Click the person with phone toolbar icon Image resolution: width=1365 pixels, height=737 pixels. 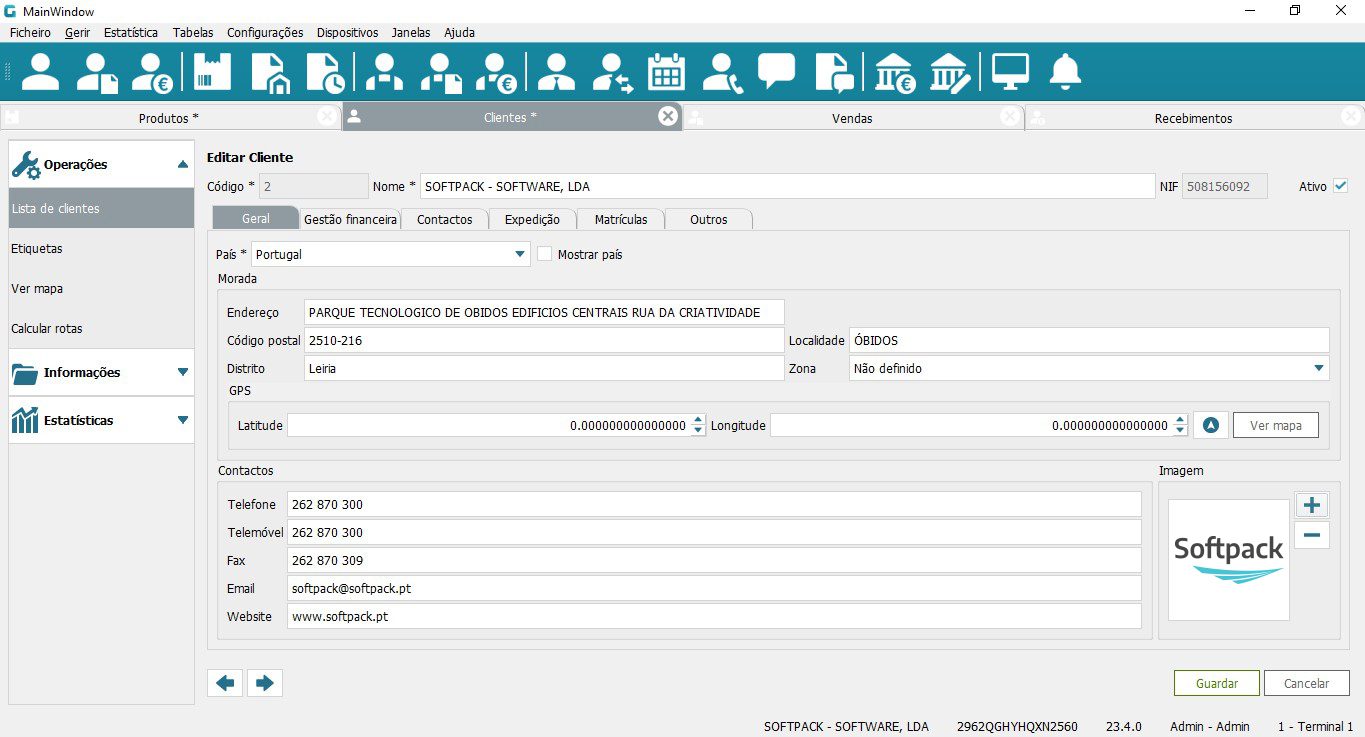click(x=722, y=73)
